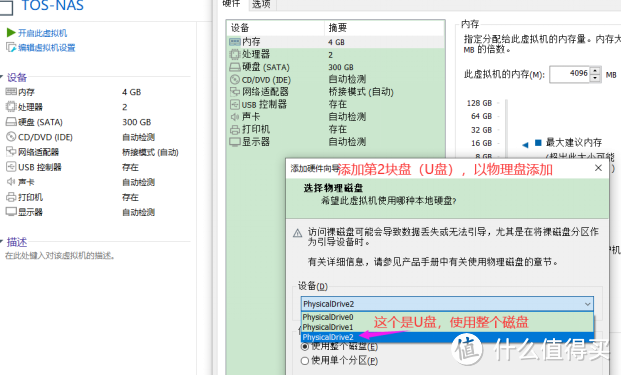This screenshot has height=376, width=621.
Task: Decrease memory with the spinner down arrow
Action: (595, 78)
